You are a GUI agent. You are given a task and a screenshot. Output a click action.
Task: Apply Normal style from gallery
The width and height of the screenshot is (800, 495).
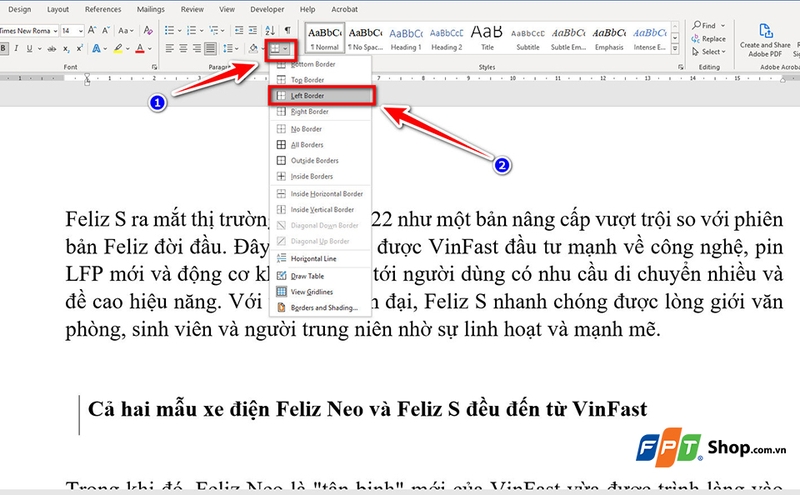point(325,38)
